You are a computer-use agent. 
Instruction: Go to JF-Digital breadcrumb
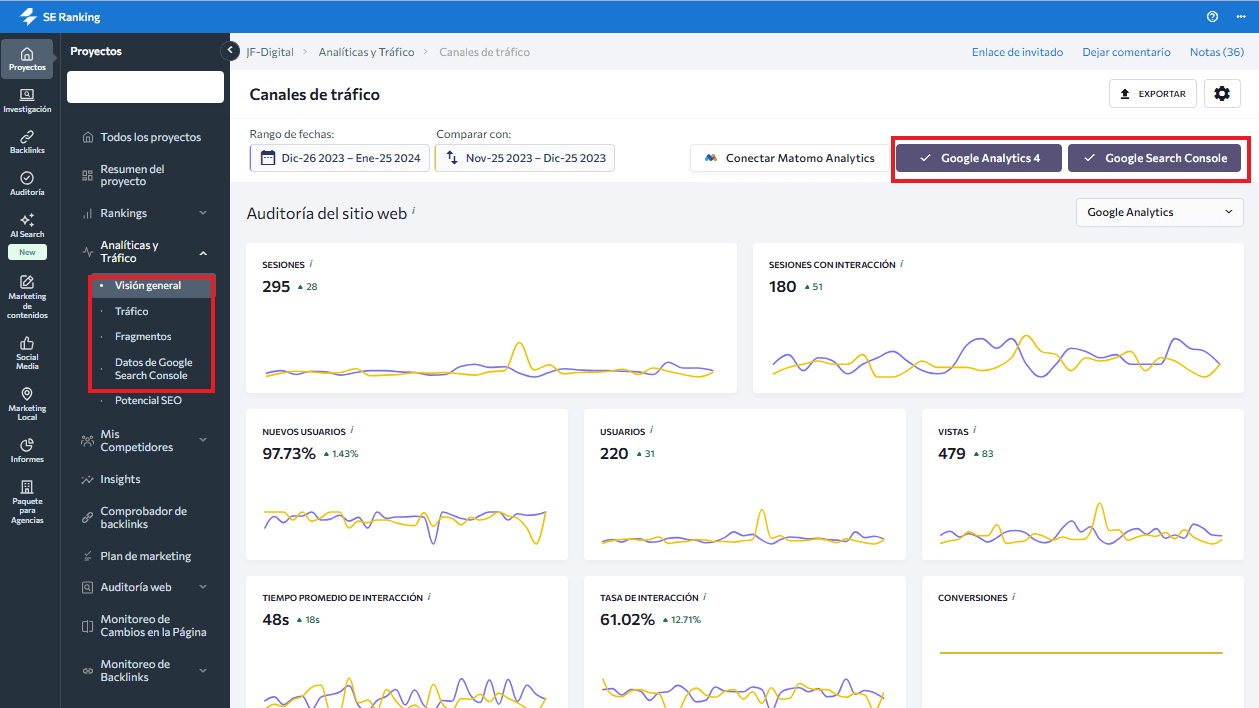point(271,52)
